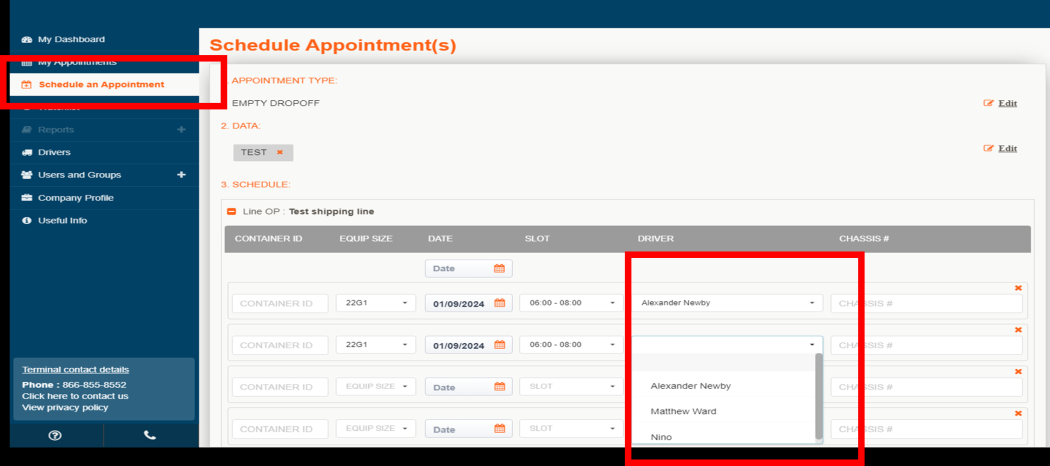Screen dimensions: 1050x466
Task: Open Useful Info section
Action: (x=62, y=220)
